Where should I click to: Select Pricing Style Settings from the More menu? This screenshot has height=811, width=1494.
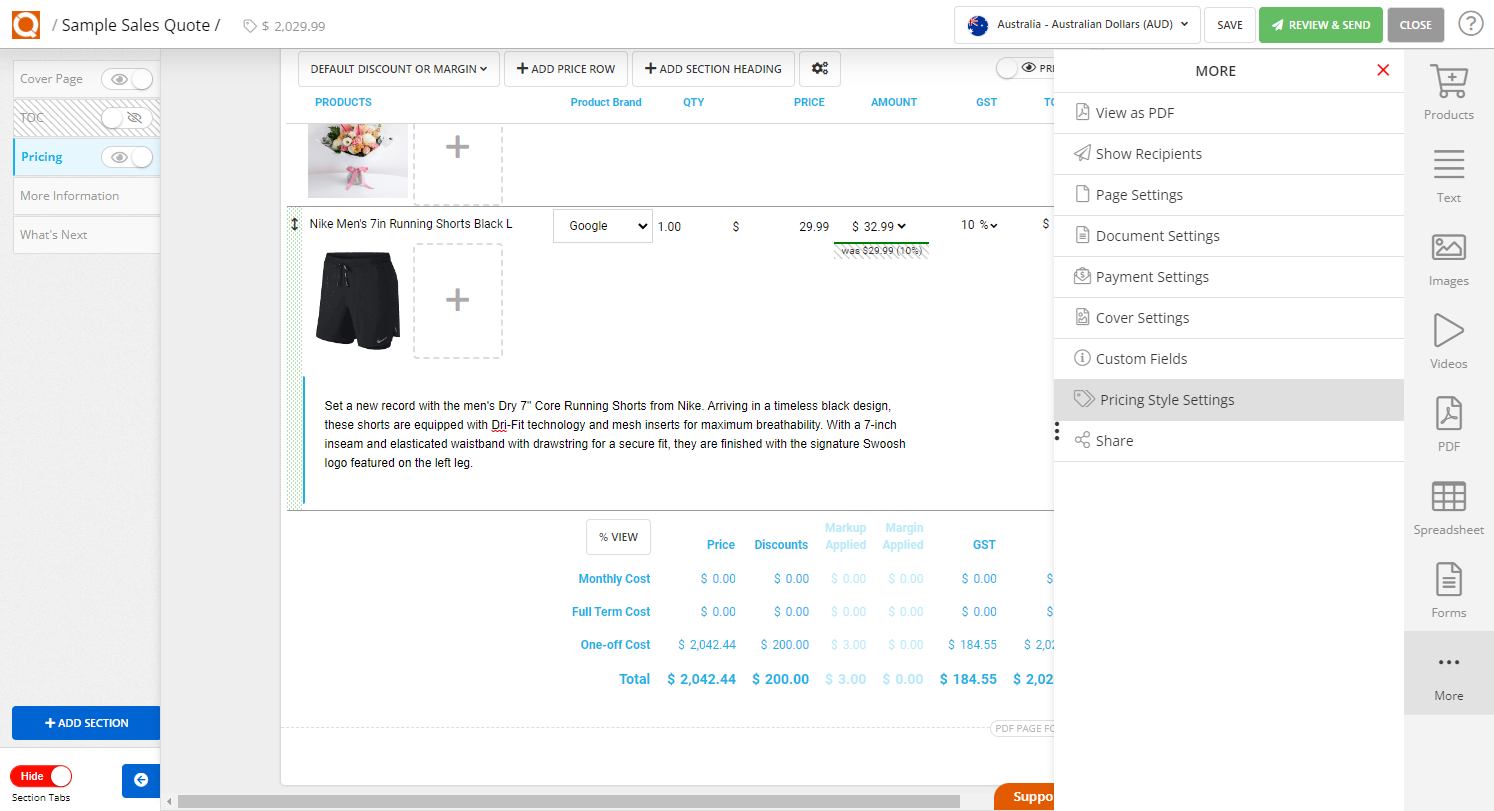[x=1166, y=399]
